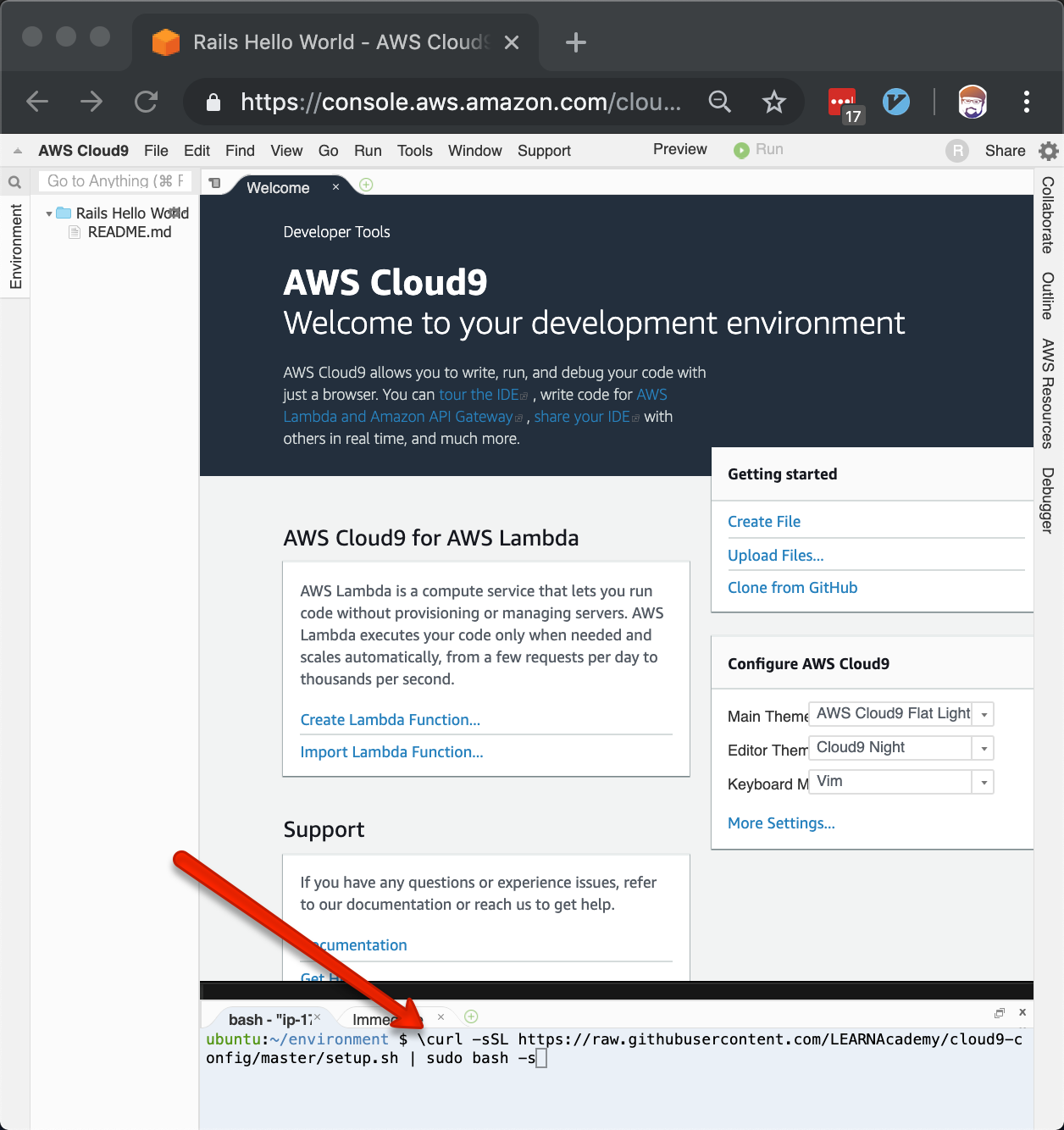Viewport: 1064px width, 1130px height.
Task: Open the Editor Theme dropdown
Action: (901, 748)
